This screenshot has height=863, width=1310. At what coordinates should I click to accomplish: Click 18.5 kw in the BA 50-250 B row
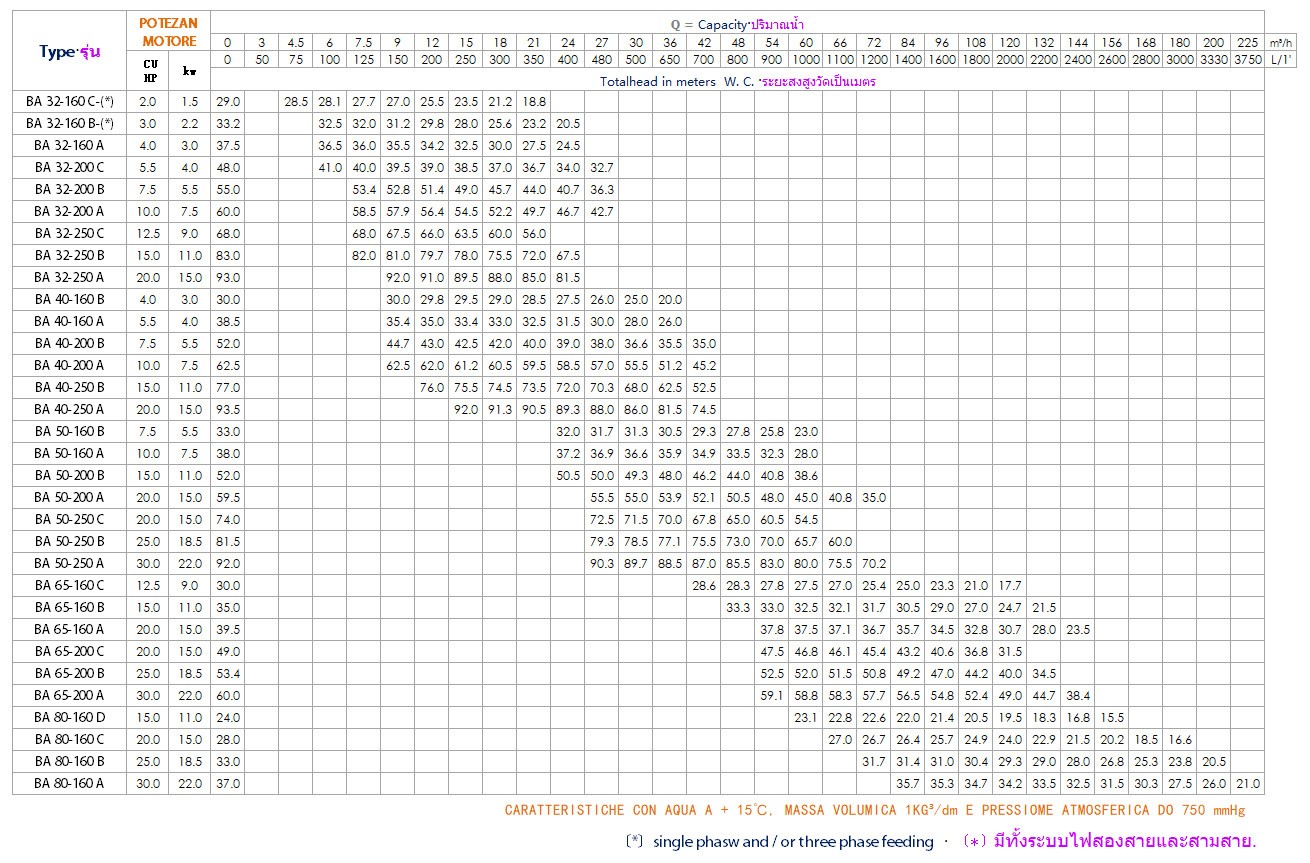tap(190, 541)
